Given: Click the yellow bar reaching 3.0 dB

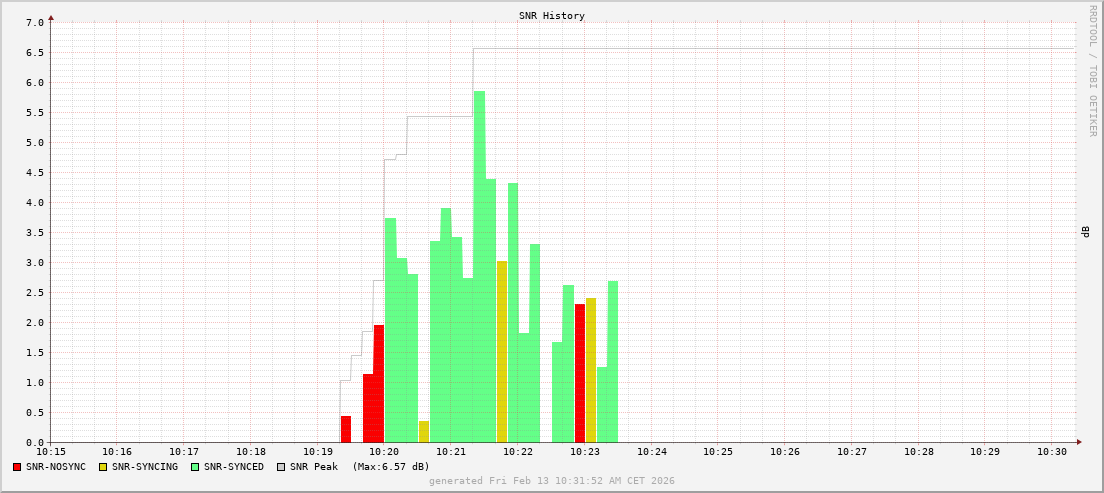Looking at the screenshot, I should pos(502,350).
